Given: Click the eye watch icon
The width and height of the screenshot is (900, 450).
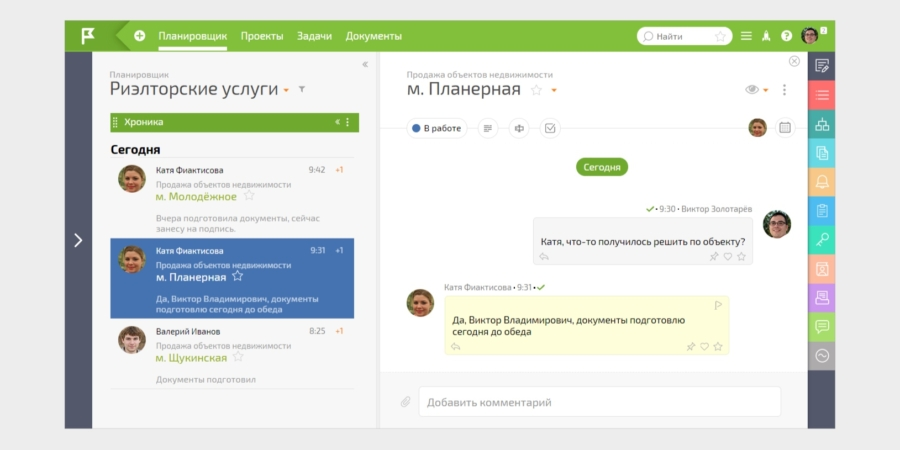Looking at the screenshot, I should point(752,90).
